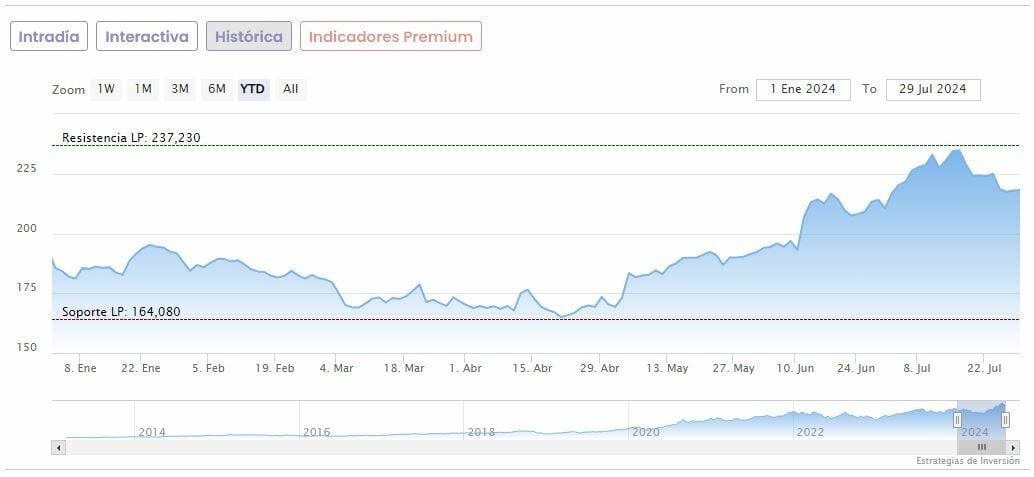This screenshot has width=1034, height=477.
Task: Open the Intradía chart tab
Action: point(49,36)
